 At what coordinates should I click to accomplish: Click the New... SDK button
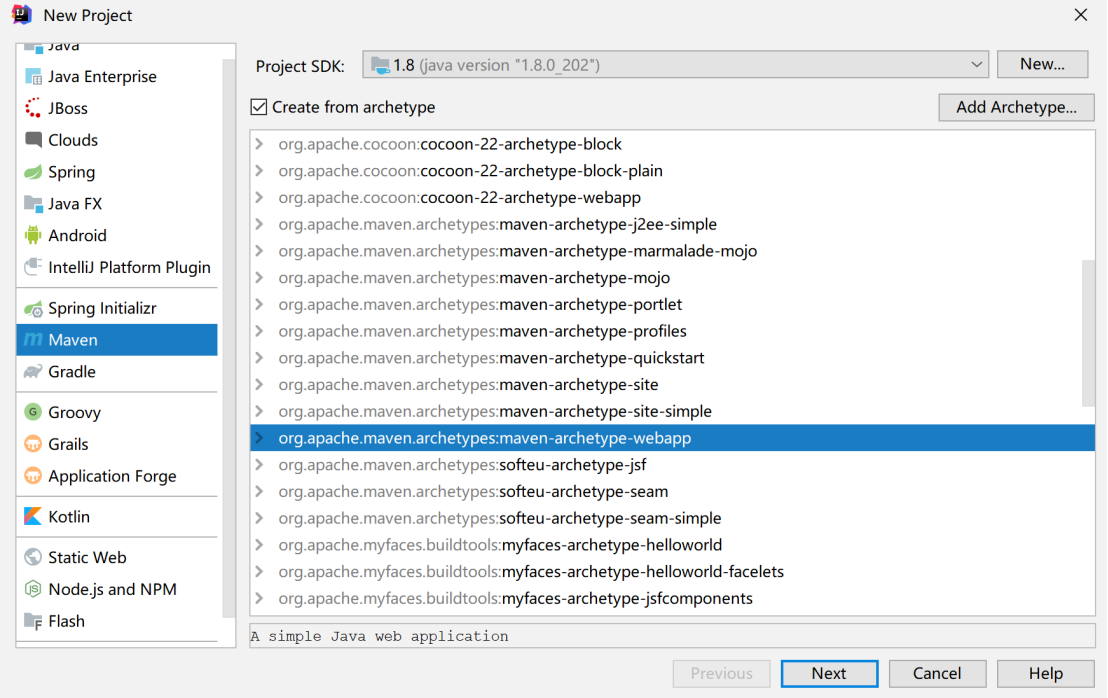pos(1042,64)
